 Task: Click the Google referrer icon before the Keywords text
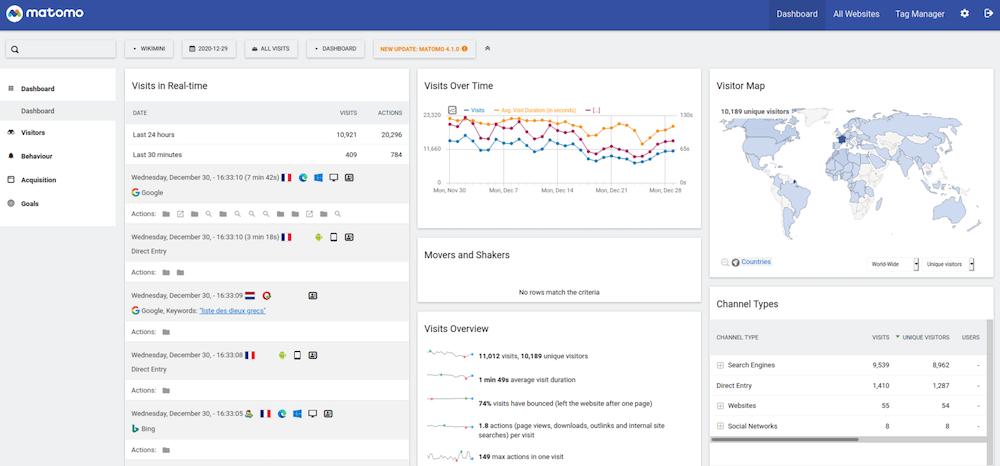[x=136, y=310]
